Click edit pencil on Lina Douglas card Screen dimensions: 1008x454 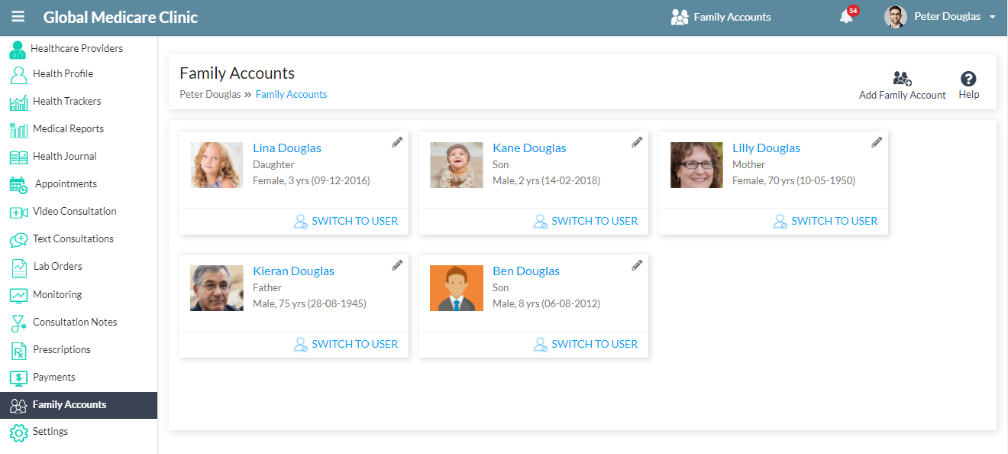[x=397, y=143]
